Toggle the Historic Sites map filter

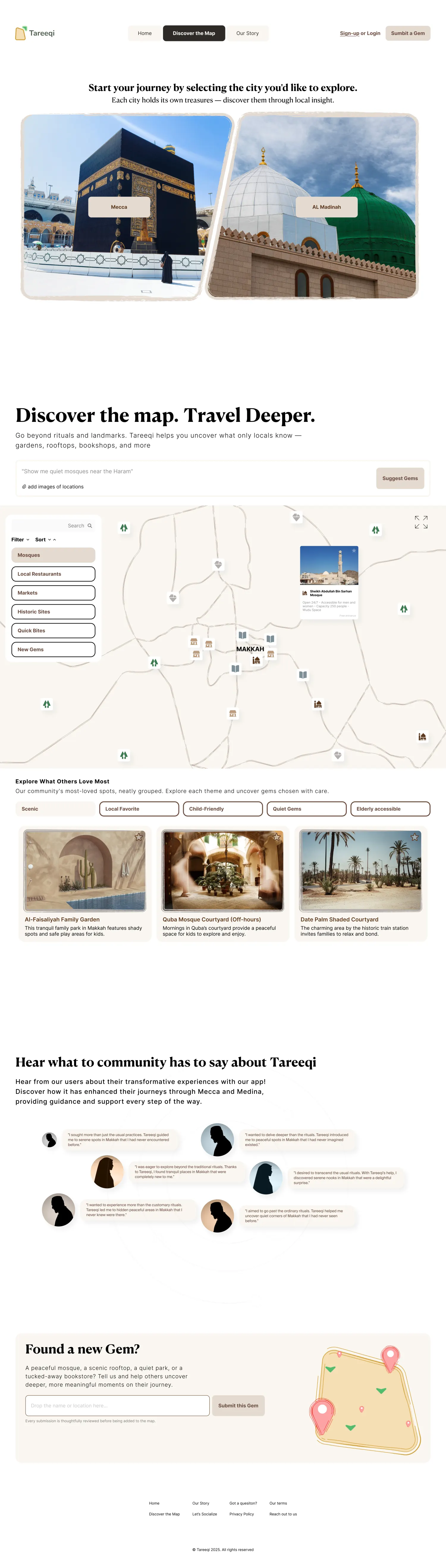pyautogui.click(x=54, y=612)
